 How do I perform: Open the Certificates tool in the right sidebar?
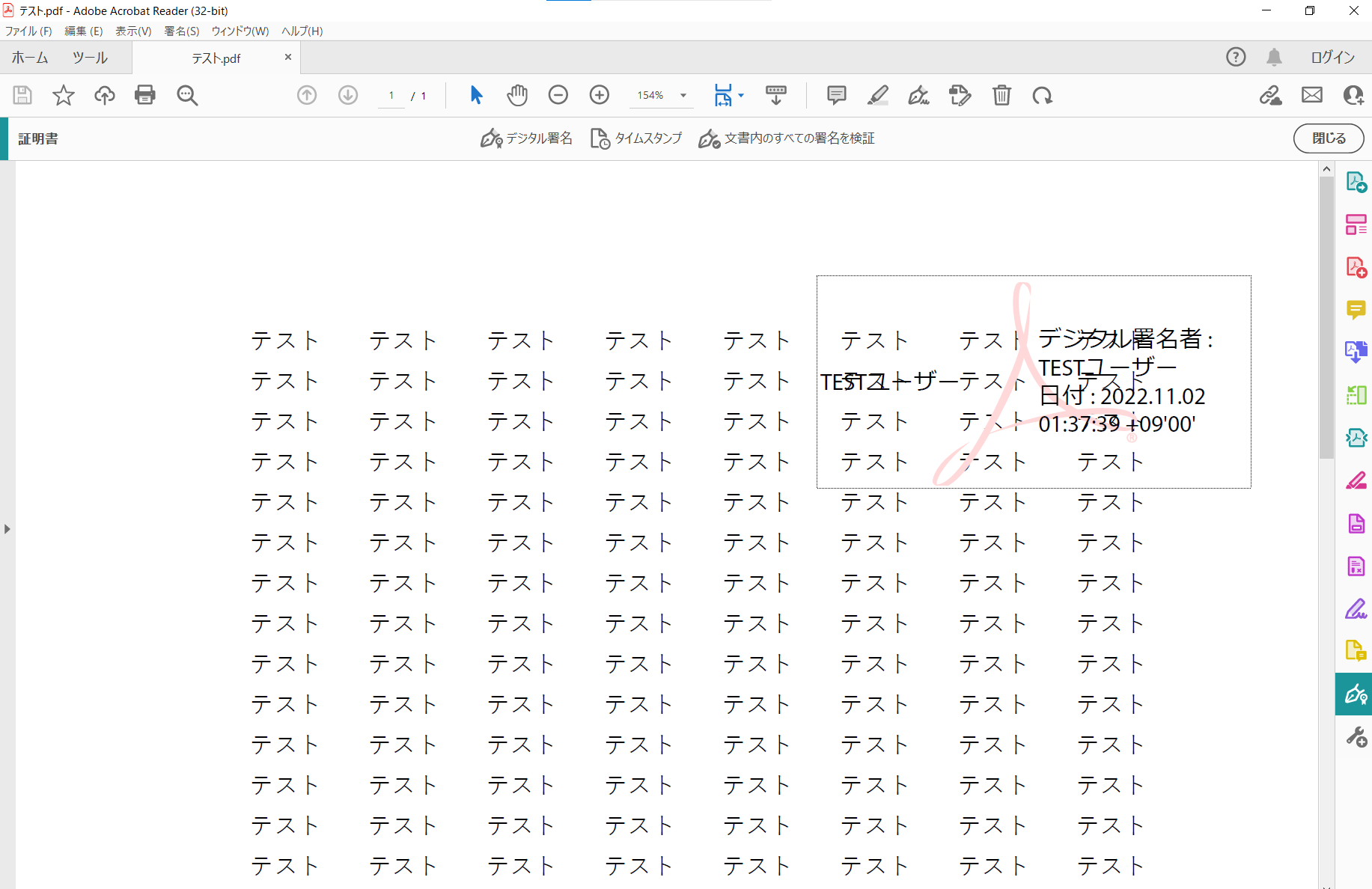[x=1355, y=694]
